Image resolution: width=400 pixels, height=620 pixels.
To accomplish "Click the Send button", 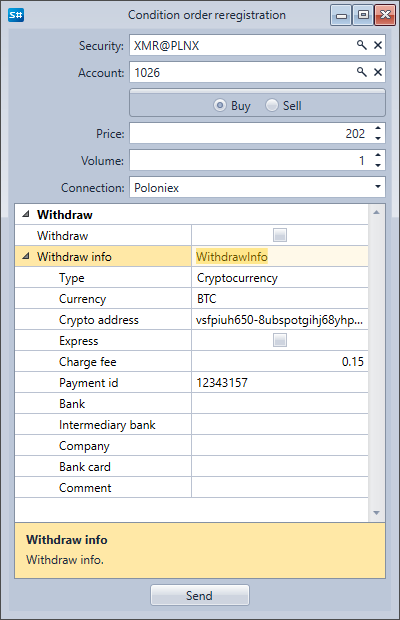I will pyautogui.click(x=200, y=595).
